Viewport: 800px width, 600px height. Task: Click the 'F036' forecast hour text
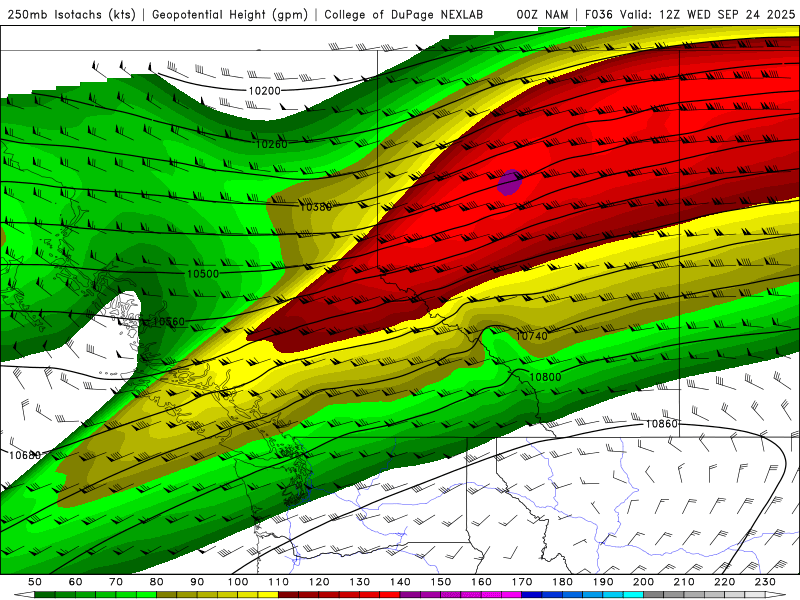click(599, 15)
